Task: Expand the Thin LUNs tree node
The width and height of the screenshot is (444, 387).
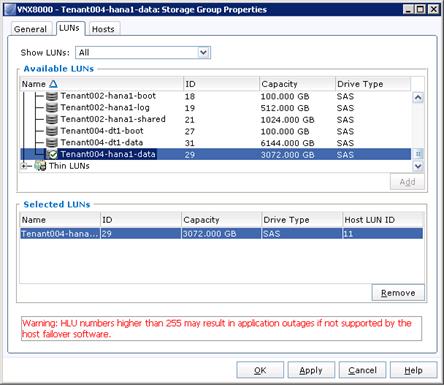Action: point(24,166)
